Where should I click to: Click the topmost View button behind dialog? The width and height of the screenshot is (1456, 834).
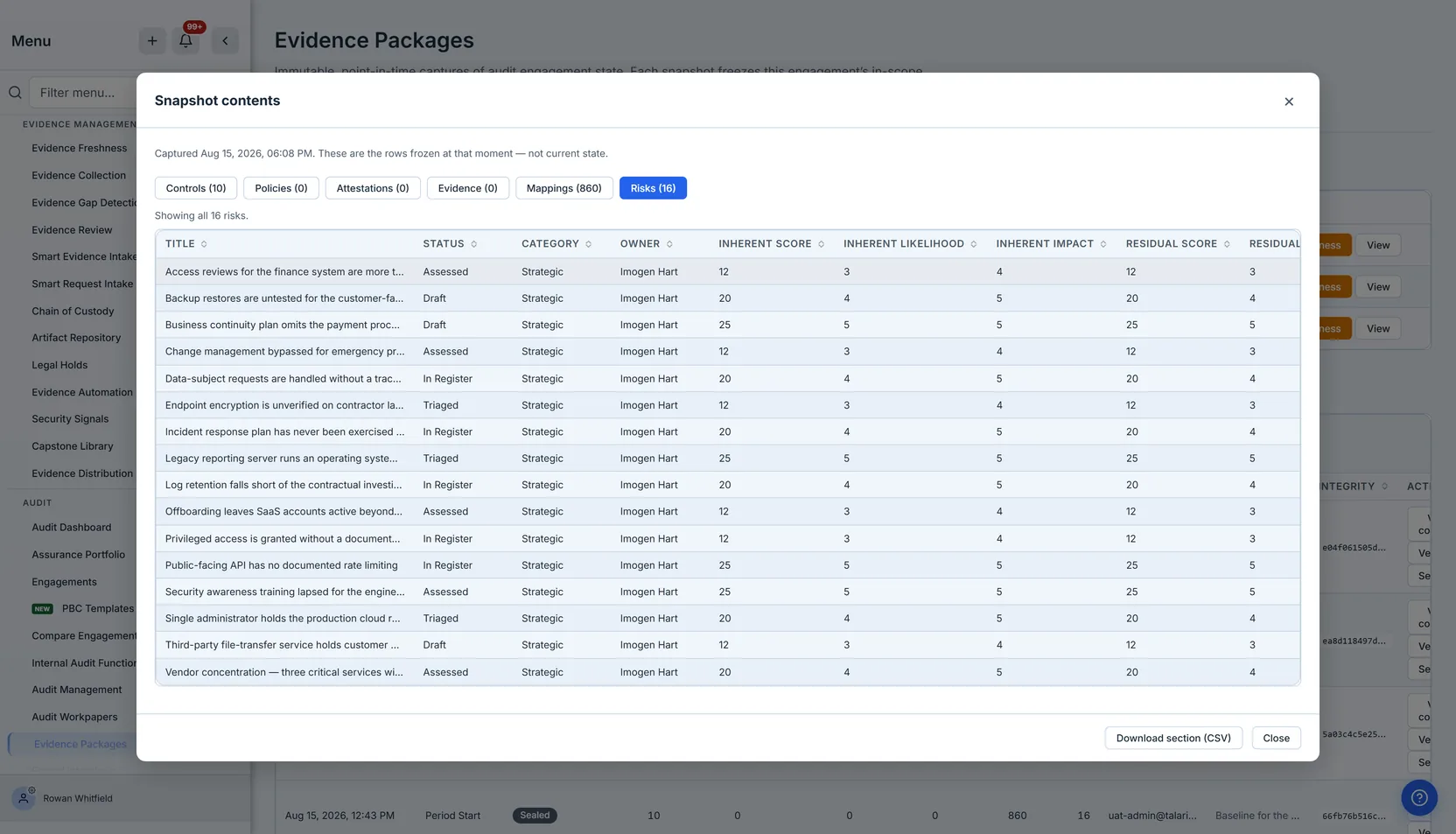1378,245
